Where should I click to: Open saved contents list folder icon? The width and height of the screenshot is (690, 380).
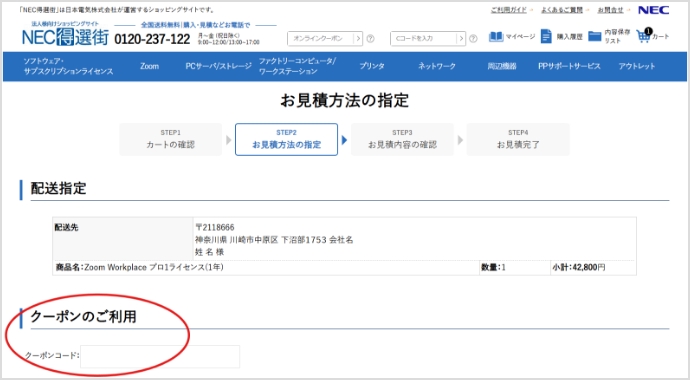[595, 37]
